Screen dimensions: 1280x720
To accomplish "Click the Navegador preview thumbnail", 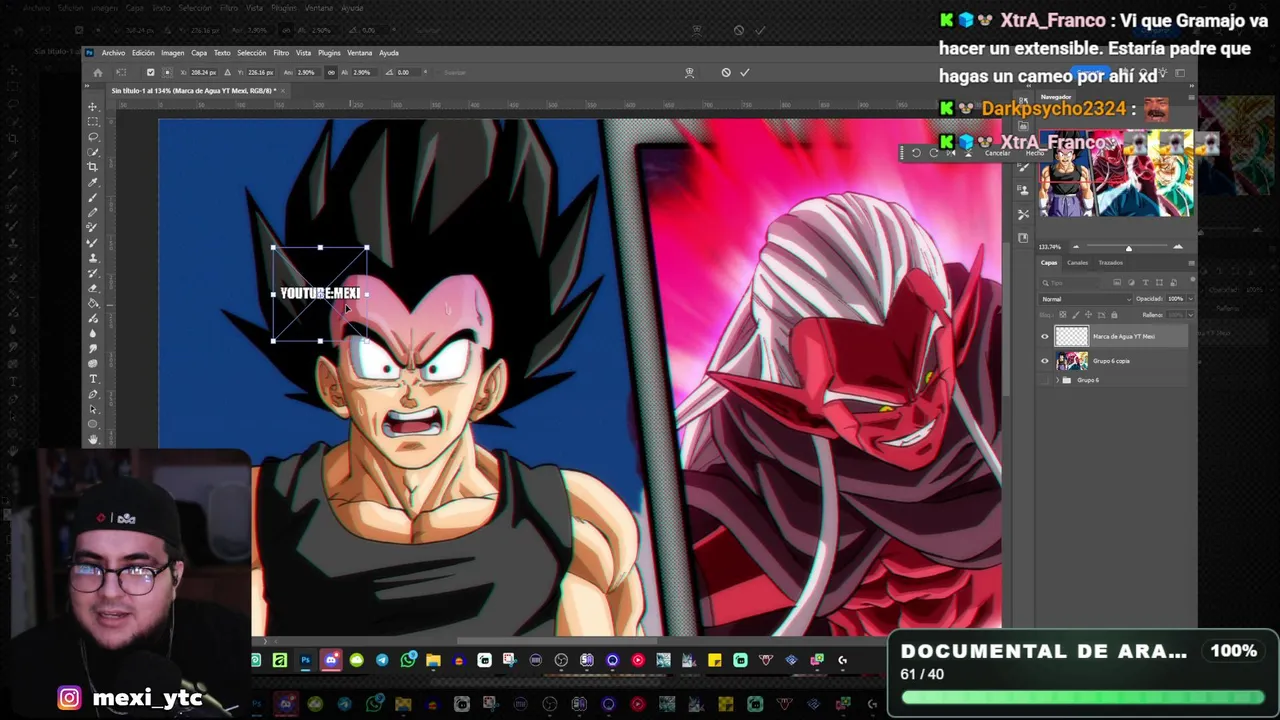I will [x=1116, y=173].
